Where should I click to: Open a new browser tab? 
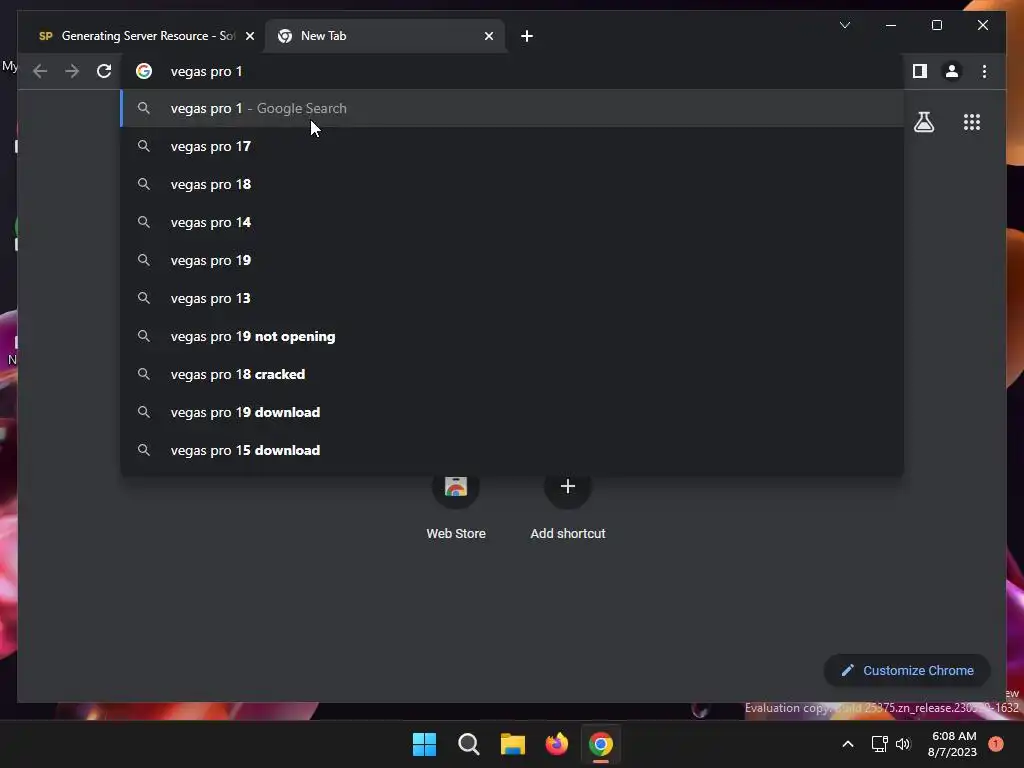527,36
